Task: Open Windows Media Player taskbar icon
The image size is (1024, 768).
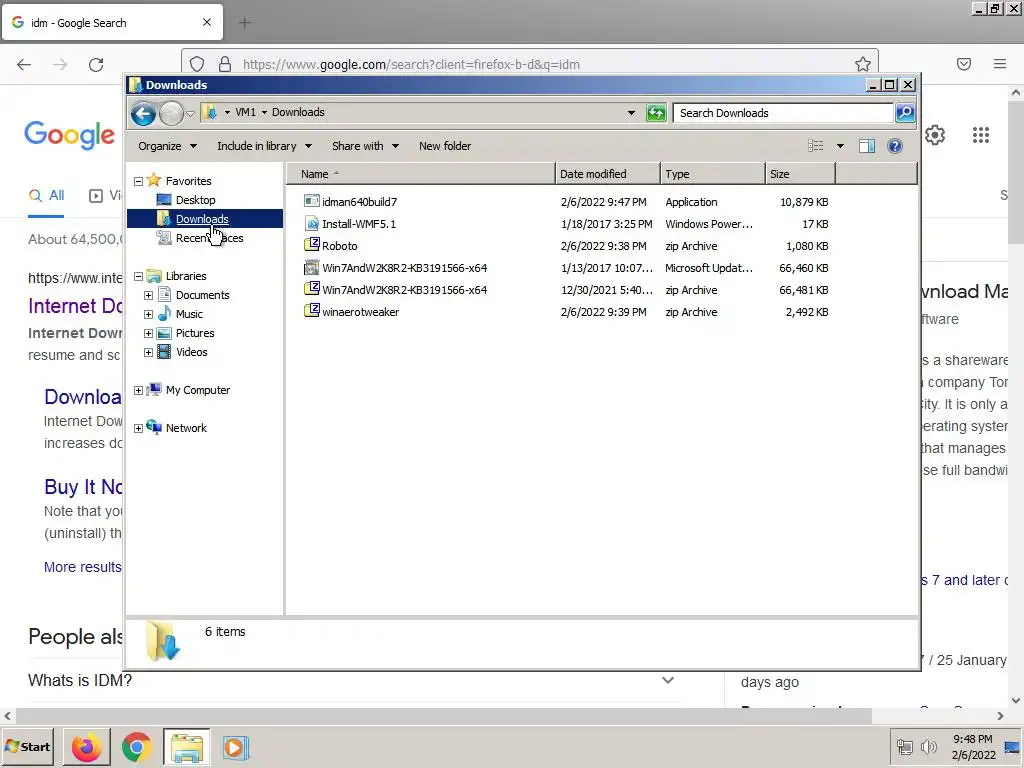Action: coord(236,748)
